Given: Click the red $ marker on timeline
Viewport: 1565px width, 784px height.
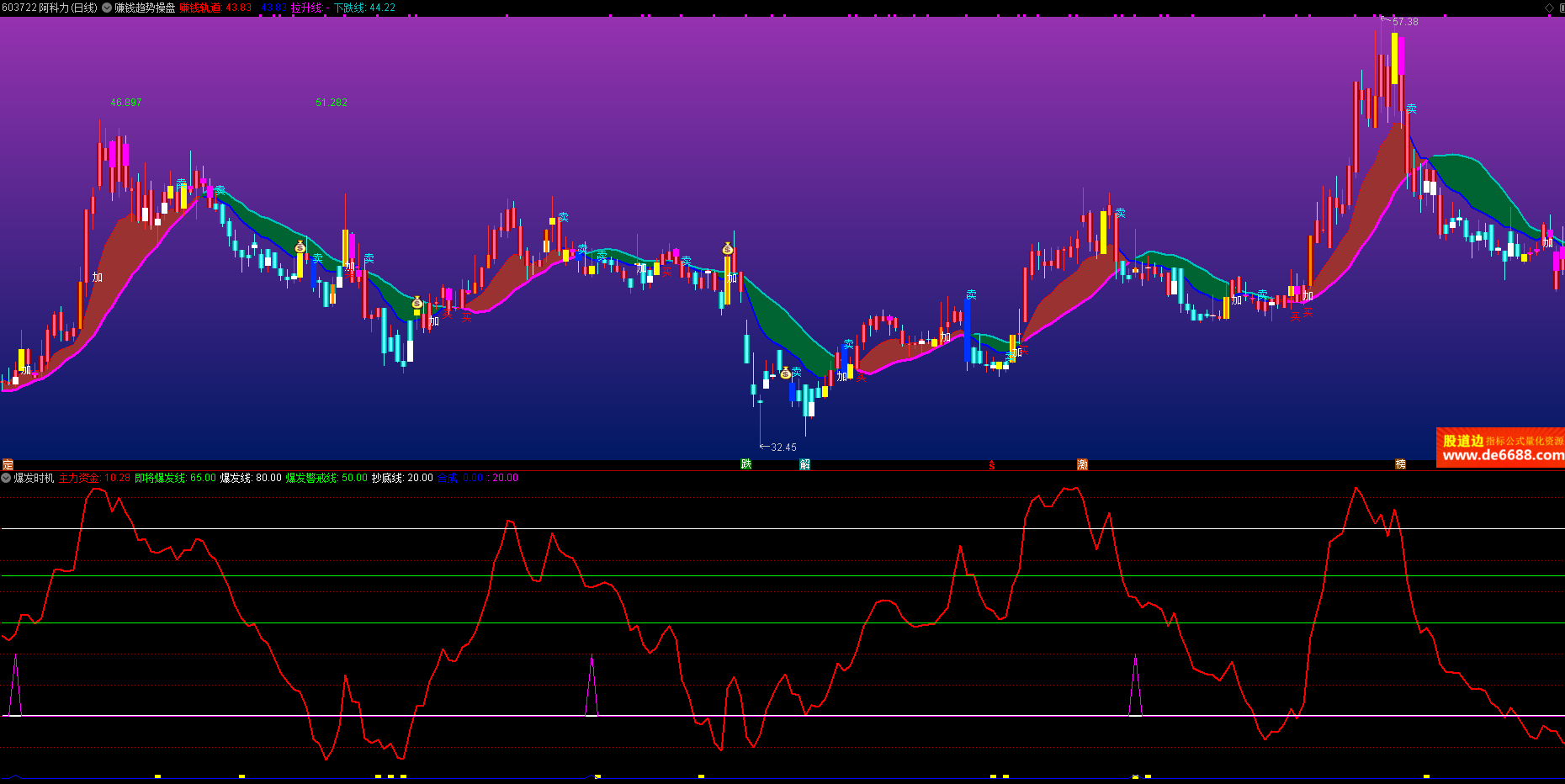Looking at the screenshot, I should pos(991,465).
